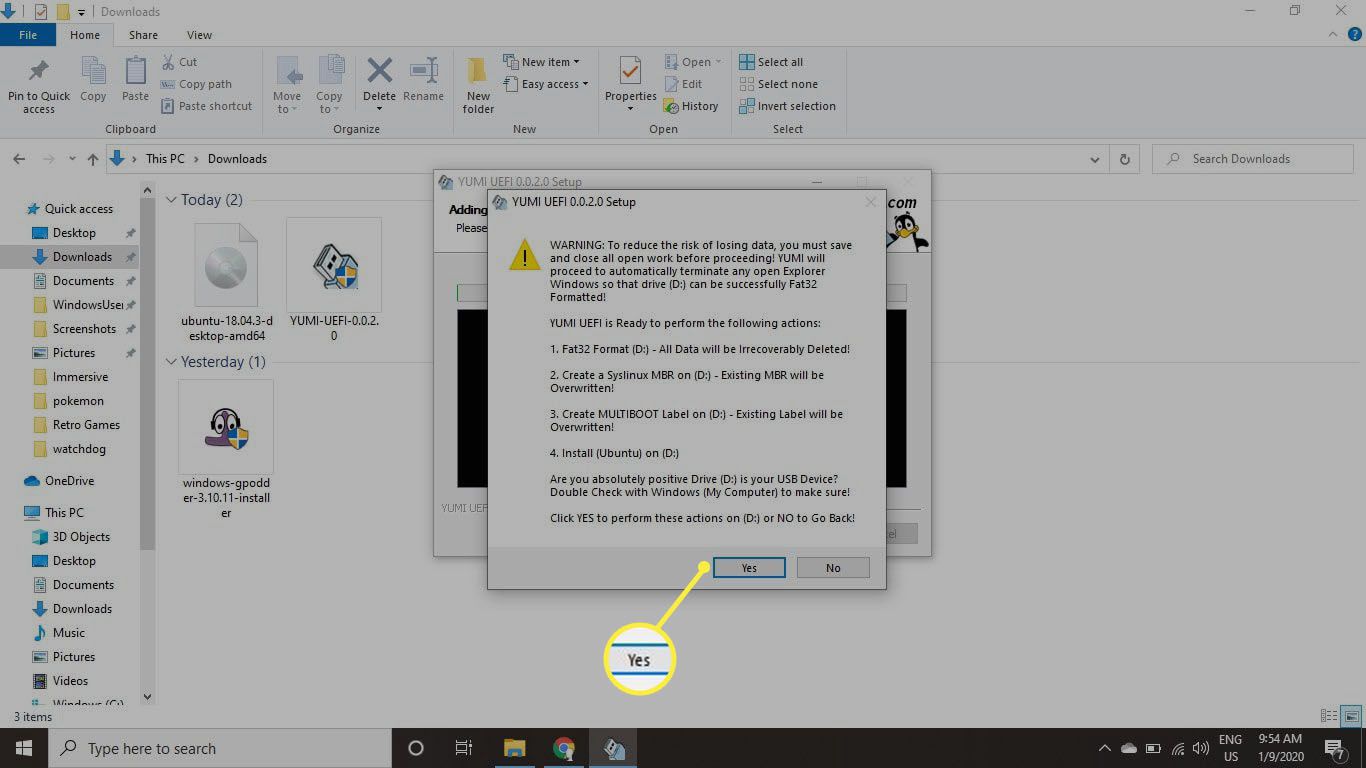This screenshot has height=768, width=1366.
Task: Click the refresh button by the address bar
Action: pos(1125,159)
